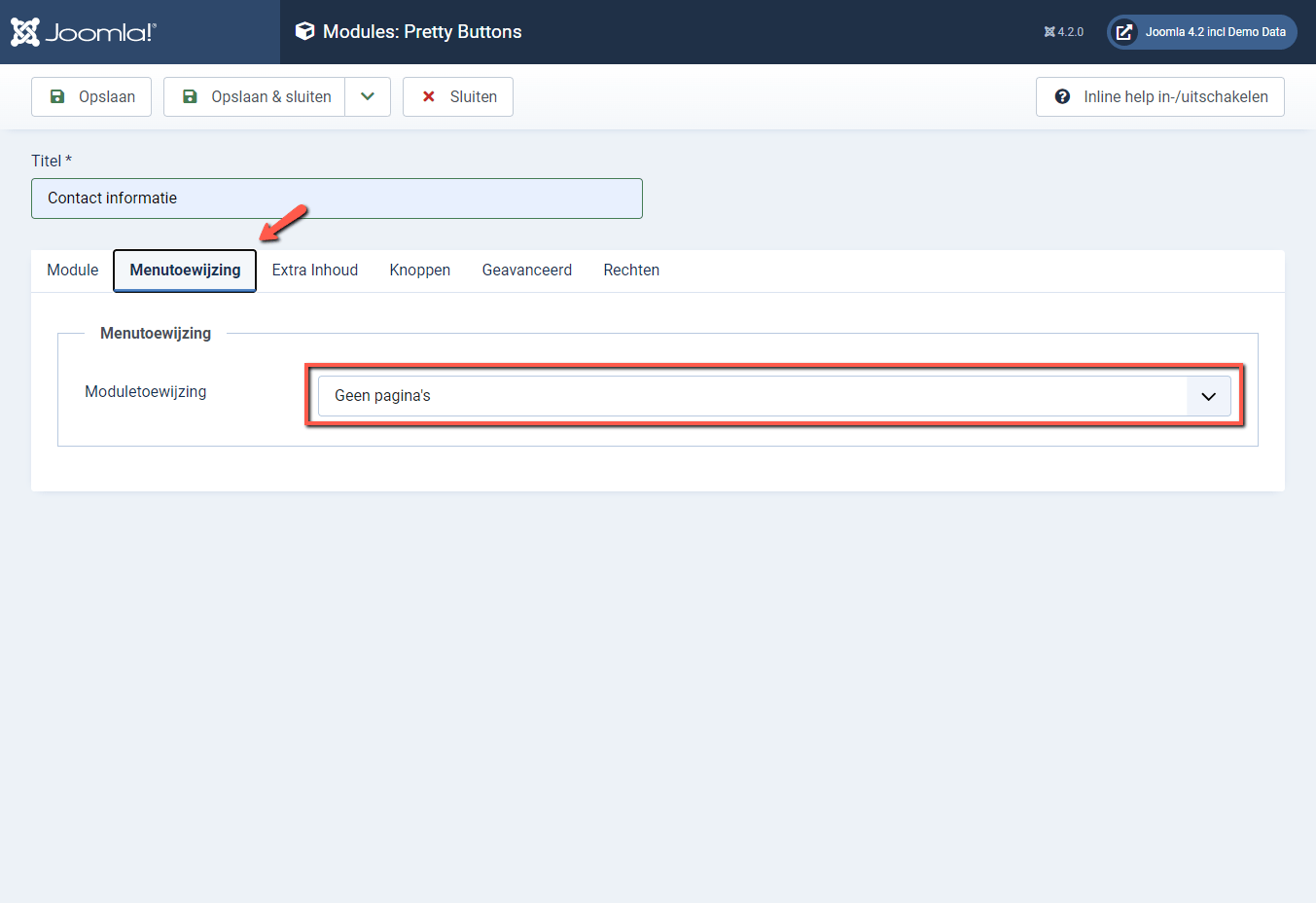Image resolution: width=1316 pixels, height=903 pixels.
Task: Click the modules cube icon beside the page title
Action: 304,30
